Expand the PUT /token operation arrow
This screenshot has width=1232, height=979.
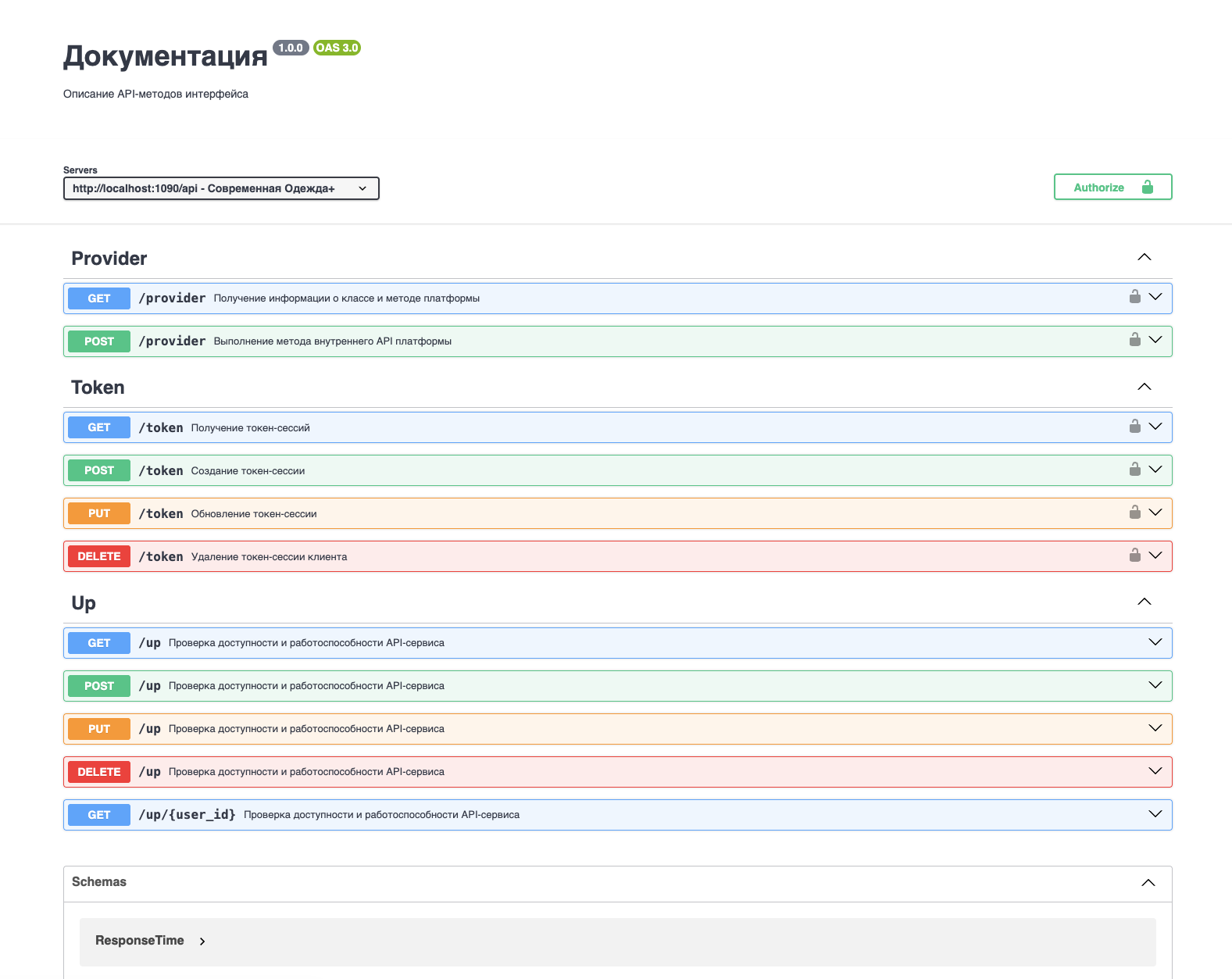(x=1155, y=513)
